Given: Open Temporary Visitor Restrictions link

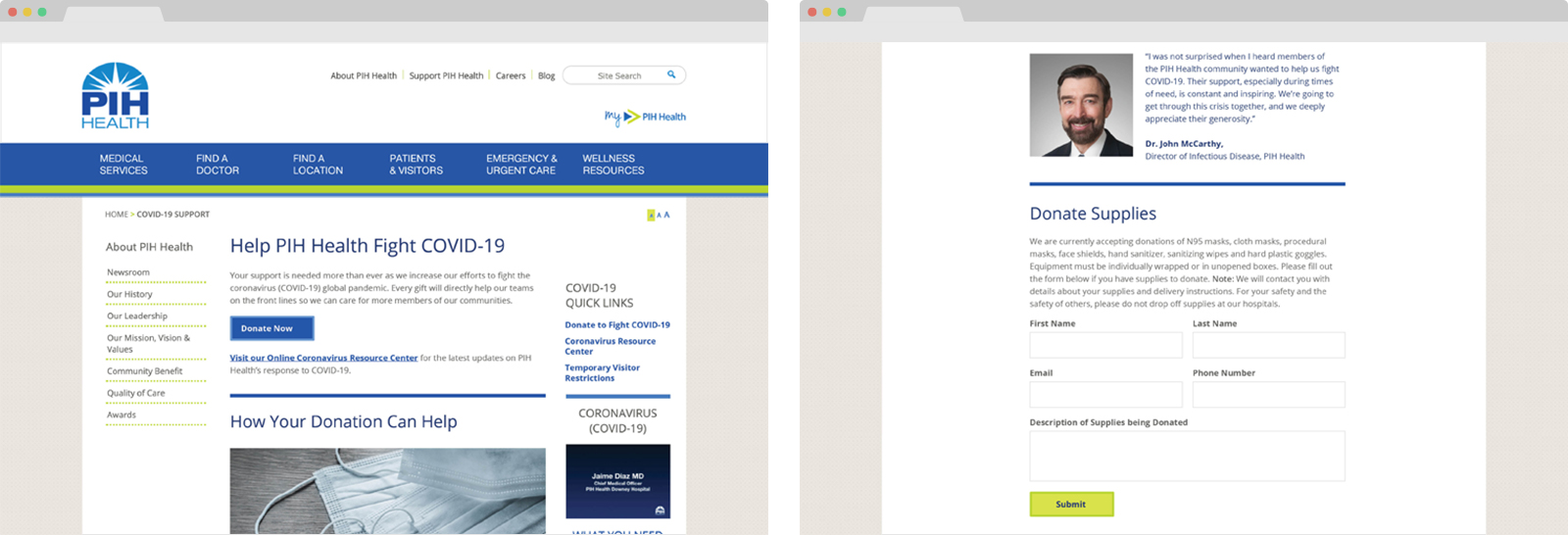Looking at the screenshot, I should 602,372.
